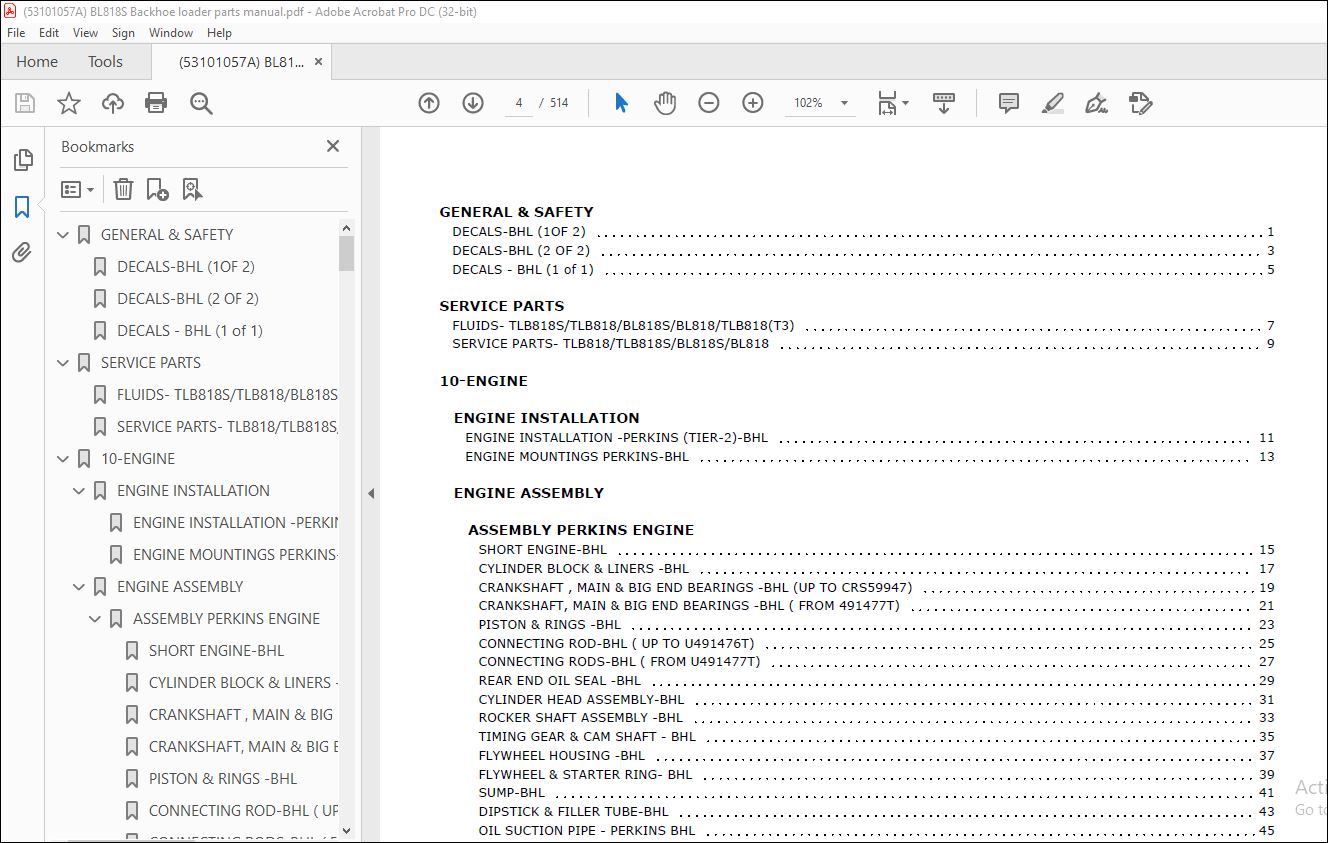
Task: Select DECALS-BHL (1OF 2) bookmark
Action: click(x=186, y=267)
